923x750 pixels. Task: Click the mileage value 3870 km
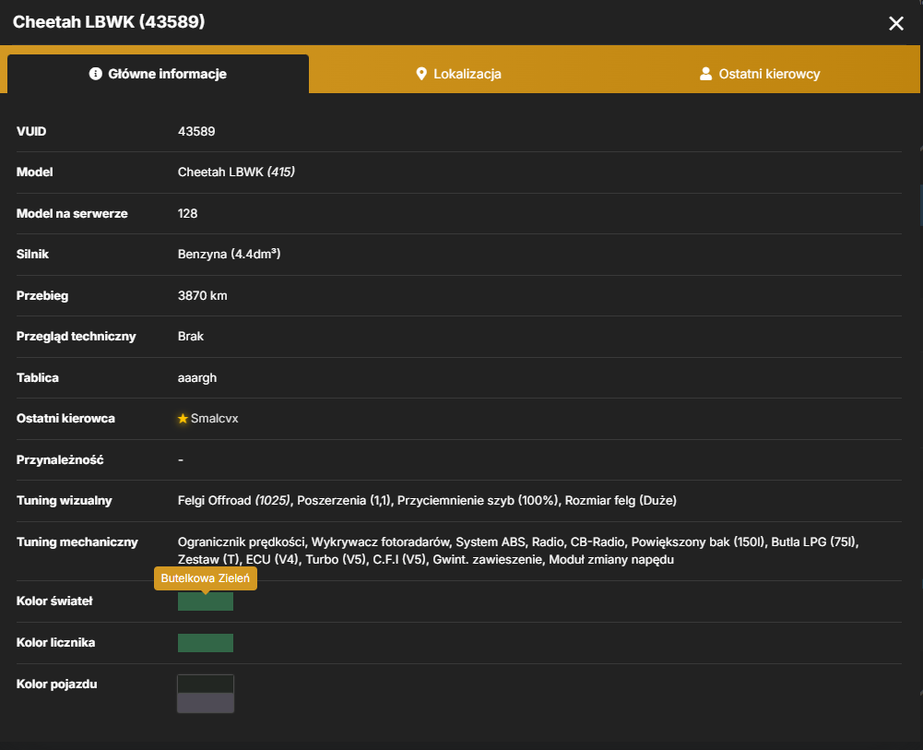[x=202, y=296]
